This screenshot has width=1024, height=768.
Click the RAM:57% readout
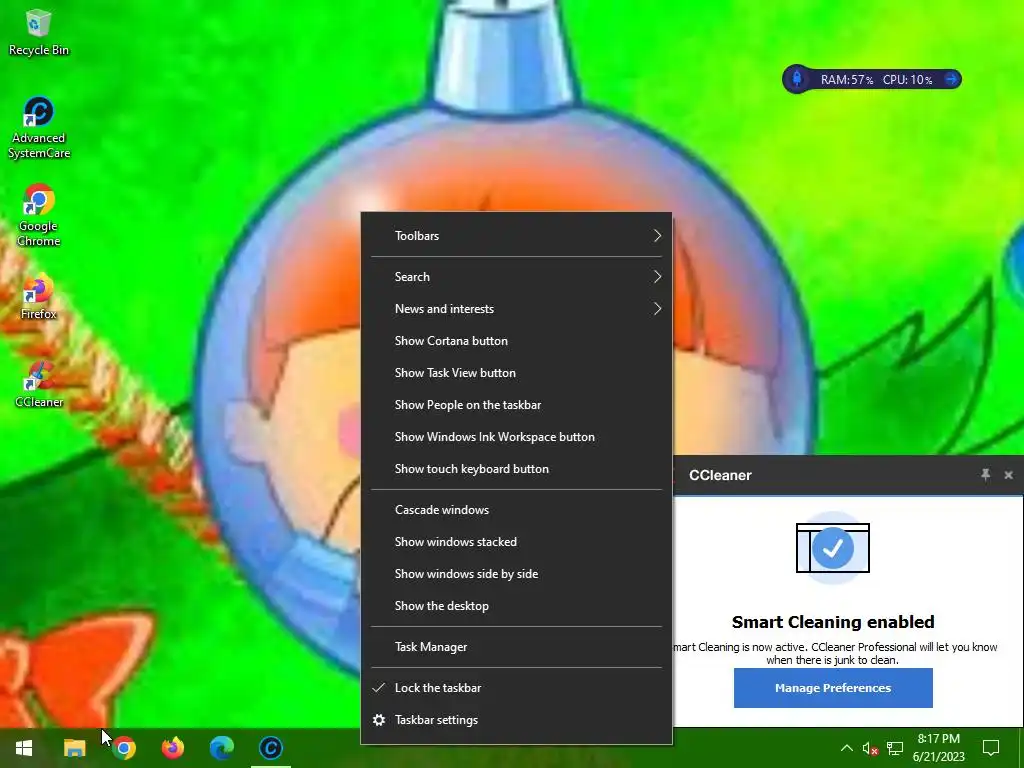coord(846,80)
